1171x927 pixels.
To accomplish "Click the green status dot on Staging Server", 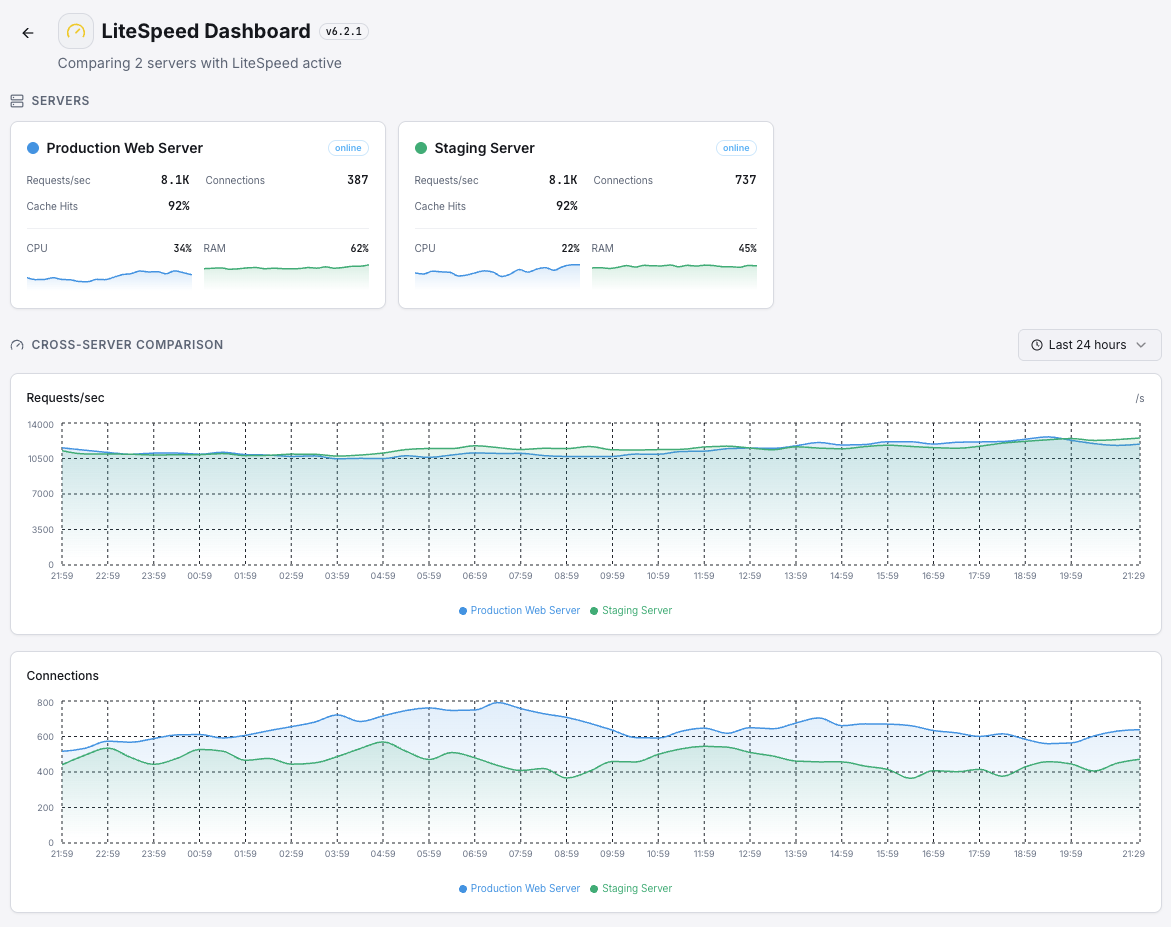I will 419,148.
